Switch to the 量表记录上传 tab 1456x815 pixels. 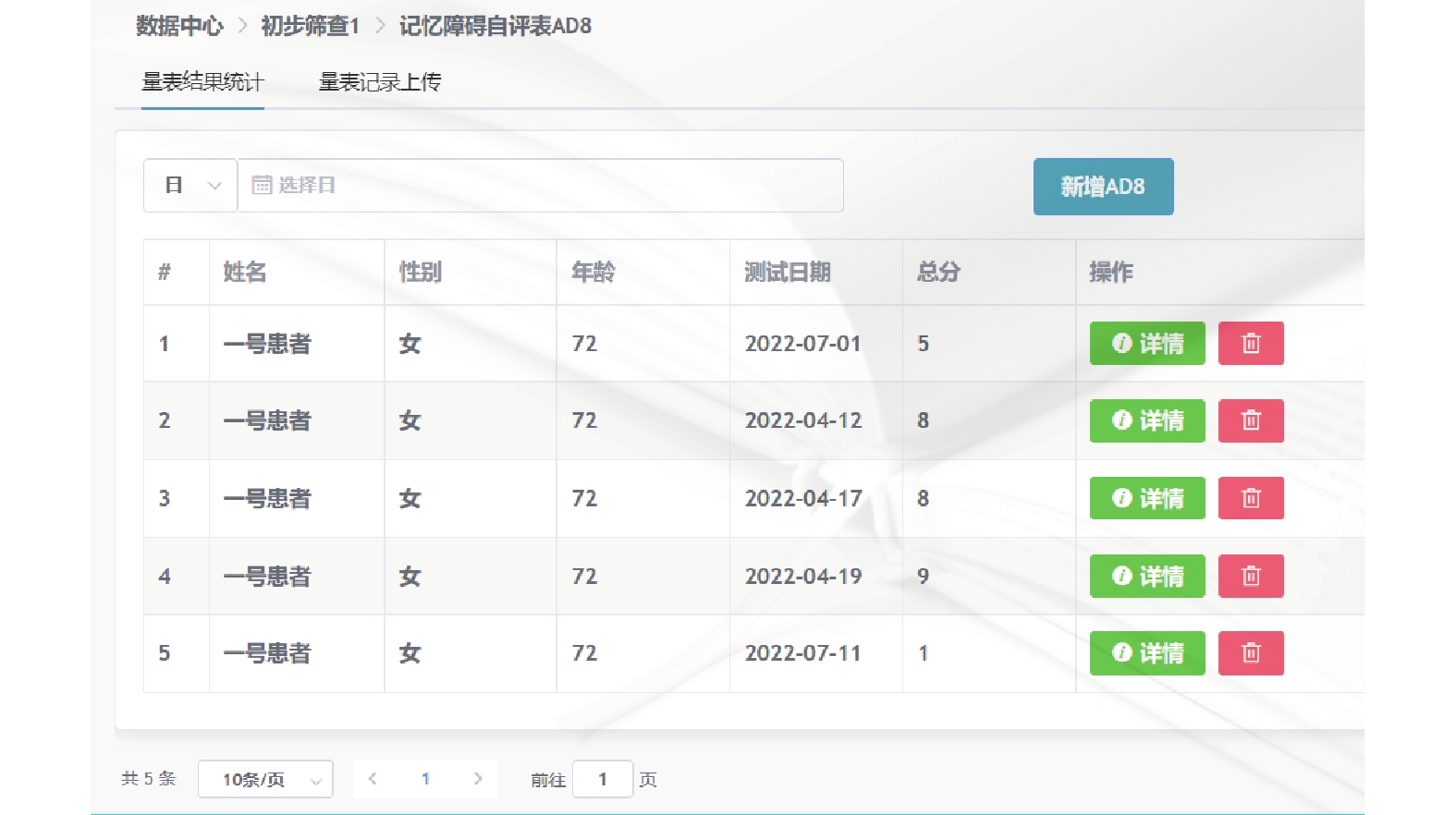tap(380, 82)
